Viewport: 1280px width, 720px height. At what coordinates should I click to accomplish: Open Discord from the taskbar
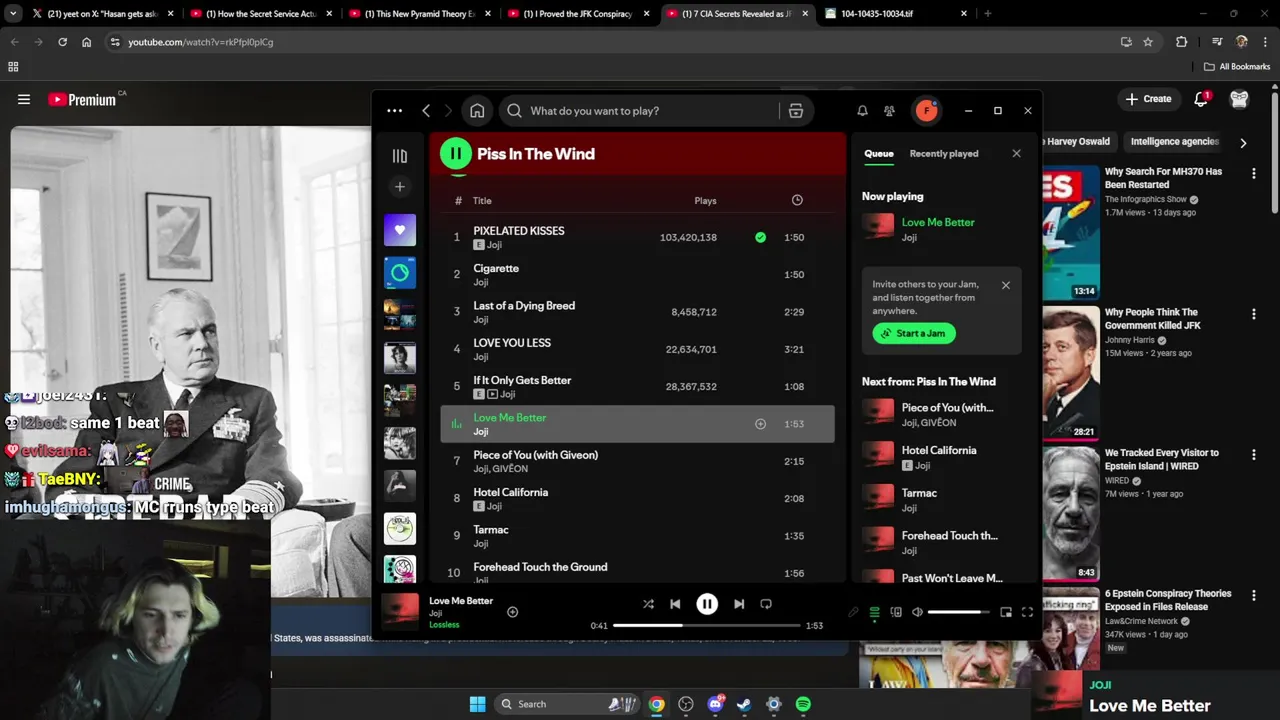point(715,704)
